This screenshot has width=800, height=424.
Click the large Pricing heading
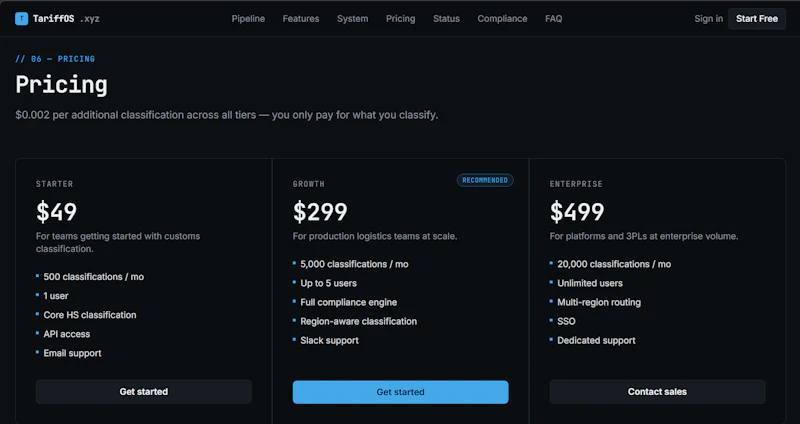point(62,85)
